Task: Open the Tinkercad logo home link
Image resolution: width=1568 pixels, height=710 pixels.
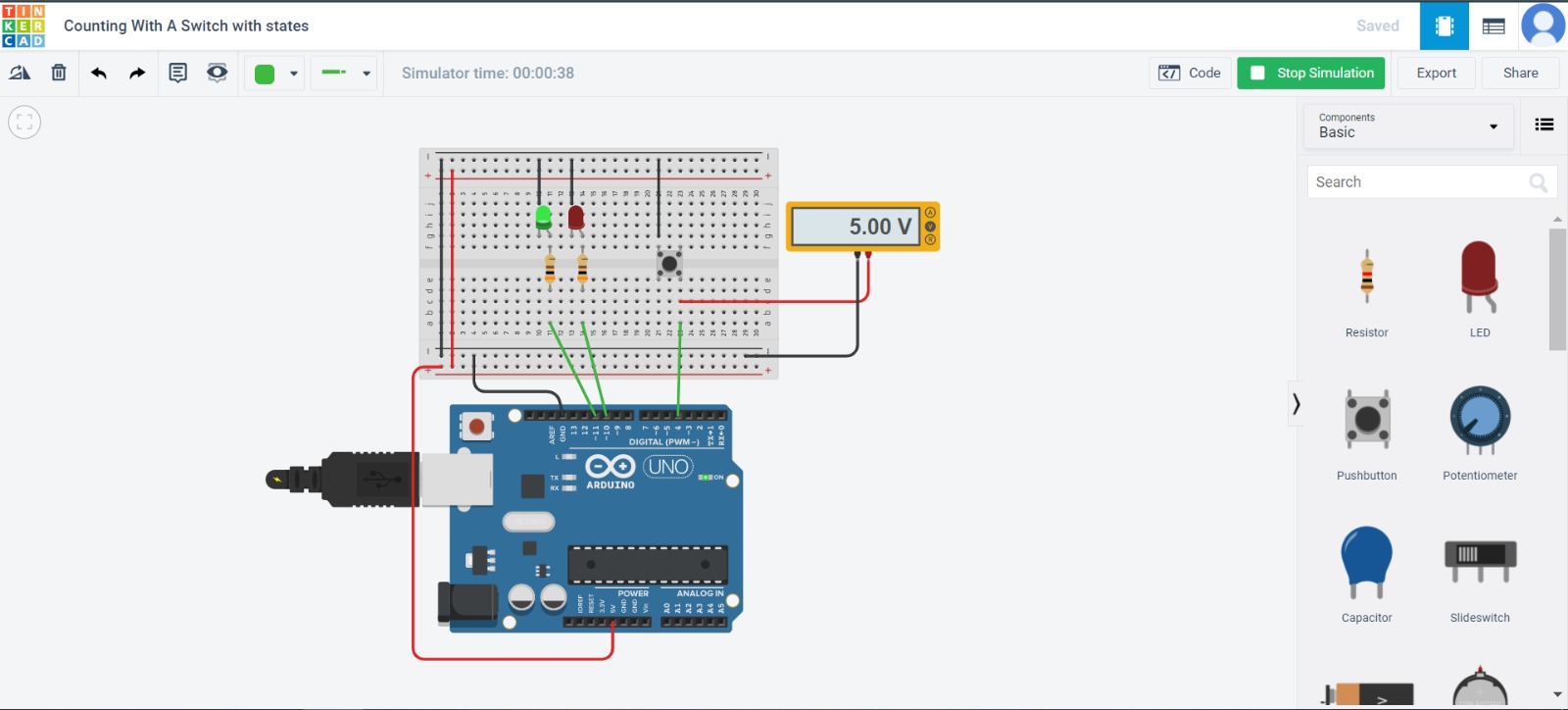Action: 24,25
